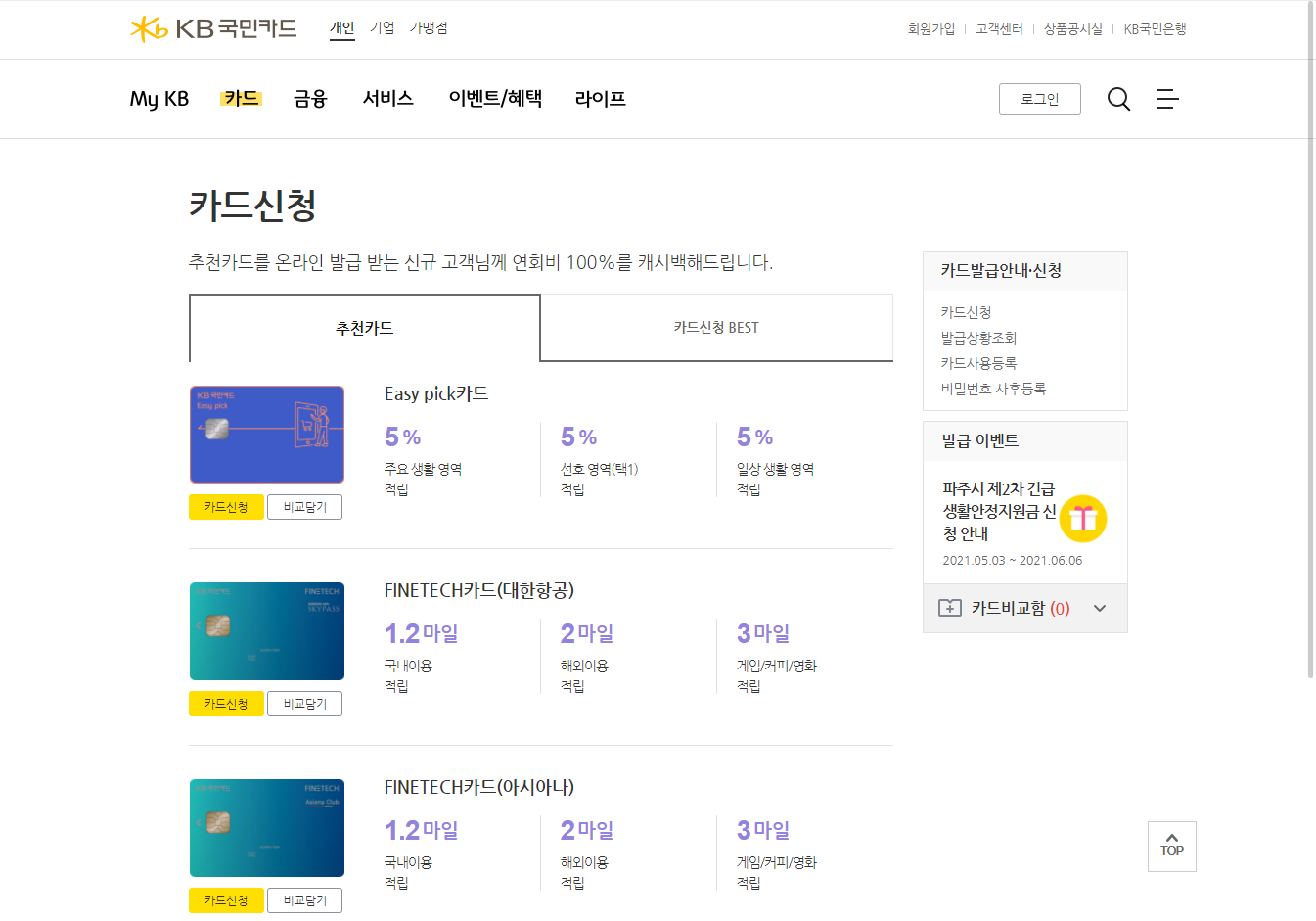Switch to the 카드신청 BEST tab

point(717,328)
